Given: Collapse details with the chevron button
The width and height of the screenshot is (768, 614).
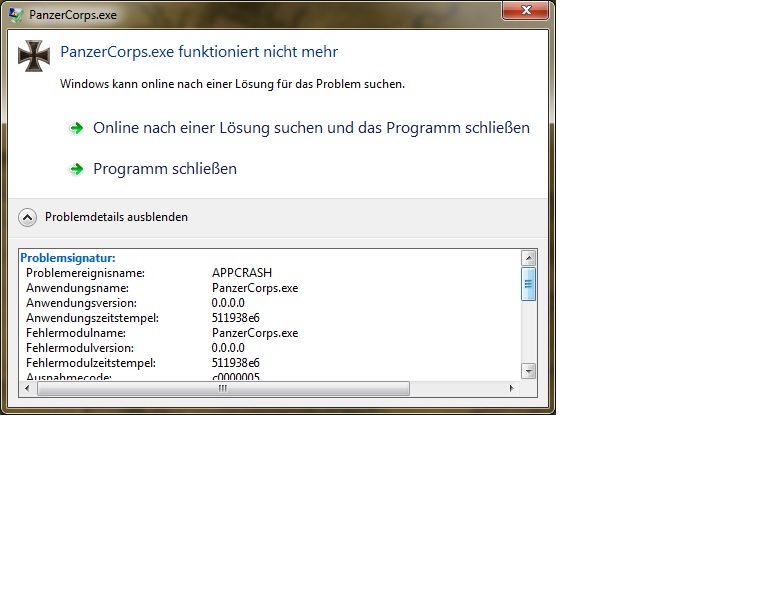Looking at the screenshot, I should (x=27, y=217).
